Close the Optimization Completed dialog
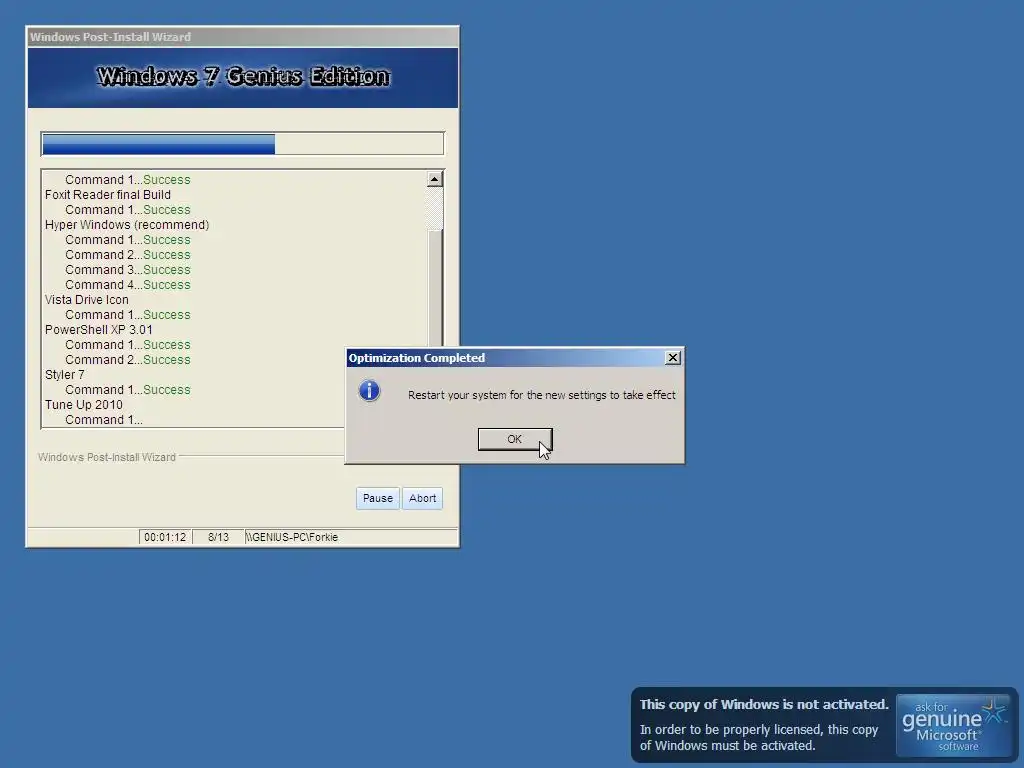 click(x=673, y=358)
